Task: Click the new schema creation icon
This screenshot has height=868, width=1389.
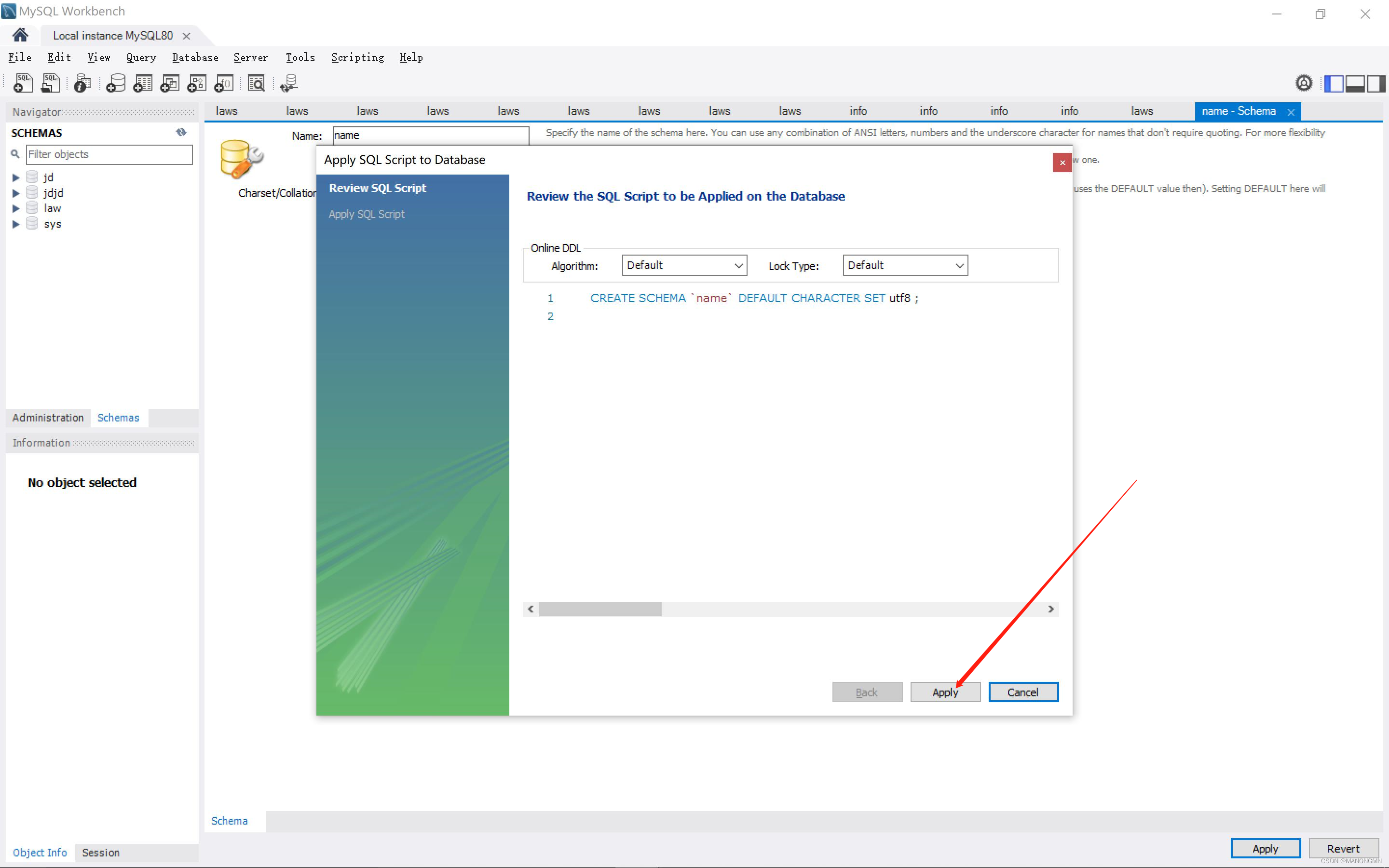Action: (114, 83)
